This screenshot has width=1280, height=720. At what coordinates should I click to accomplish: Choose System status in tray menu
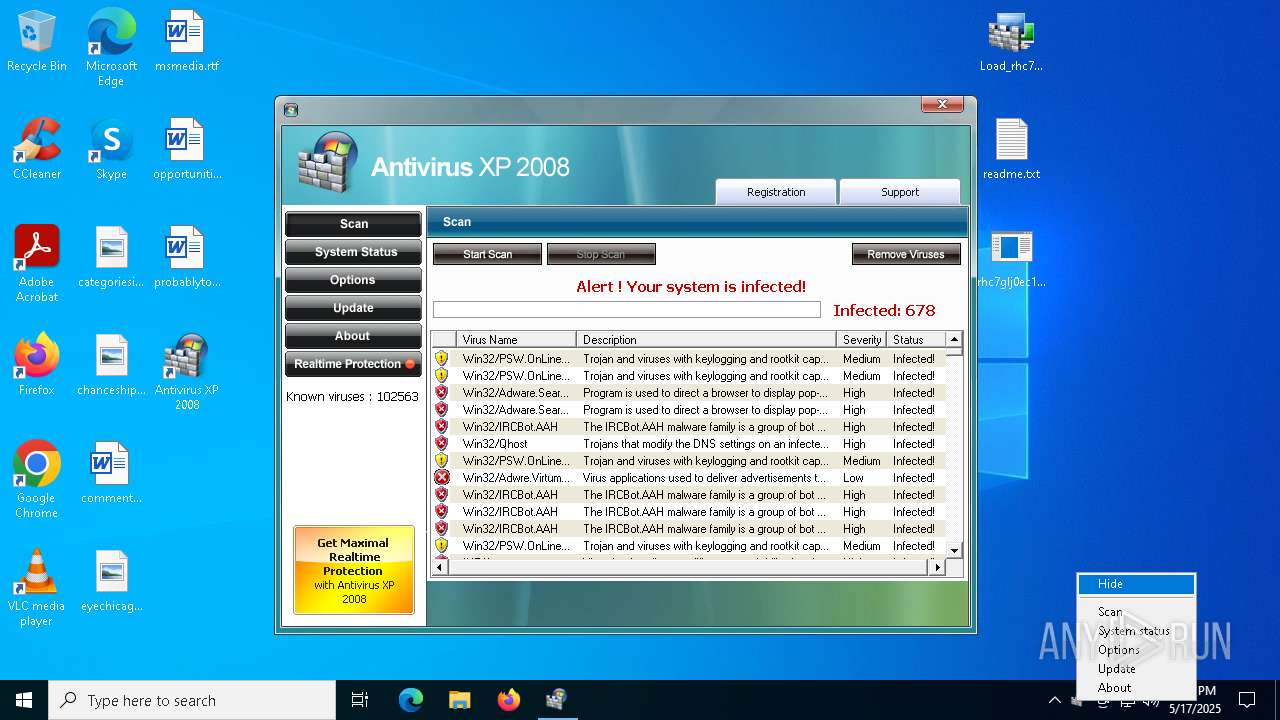pyautogui.click(x=1136, y=631)
